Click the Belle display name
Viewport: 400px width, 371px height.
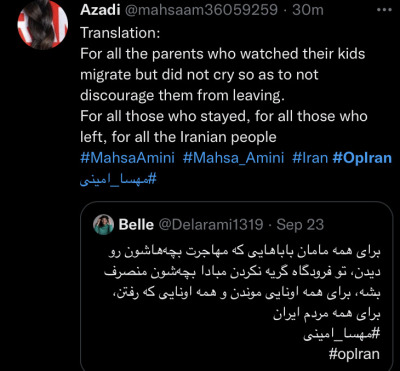coord(136,225)
